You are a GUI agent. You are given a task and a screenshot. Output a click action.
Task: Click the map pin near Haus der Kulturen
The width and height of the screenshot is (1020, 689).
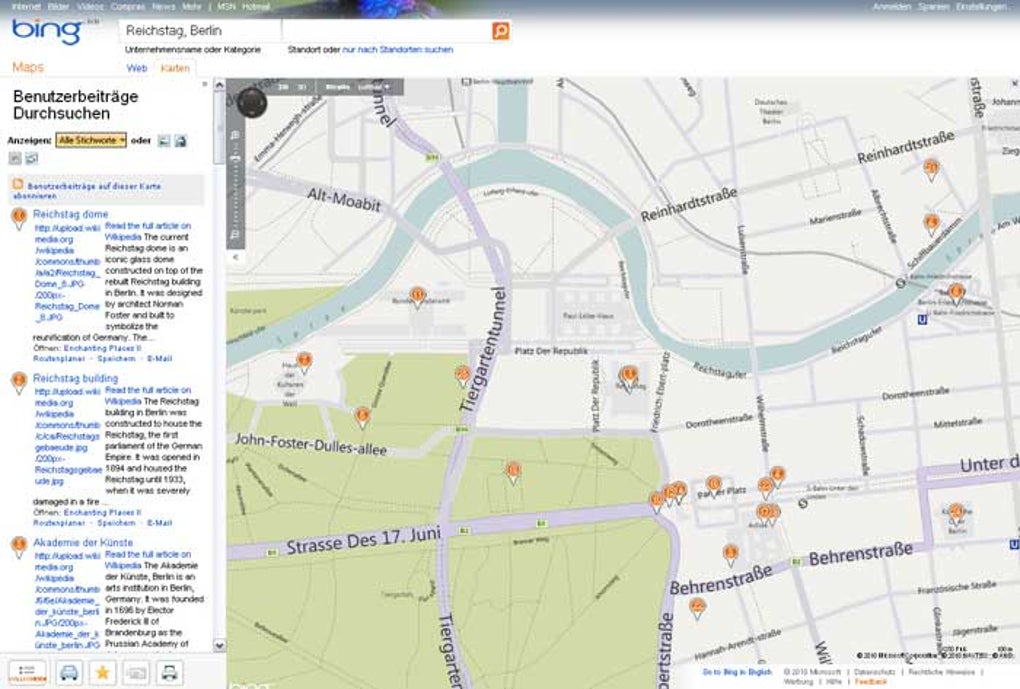click(304, 363)
